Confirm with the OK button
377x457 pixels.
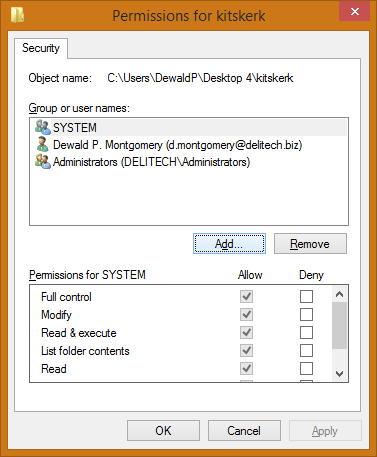pyautogui.click(x=163, y=431)
